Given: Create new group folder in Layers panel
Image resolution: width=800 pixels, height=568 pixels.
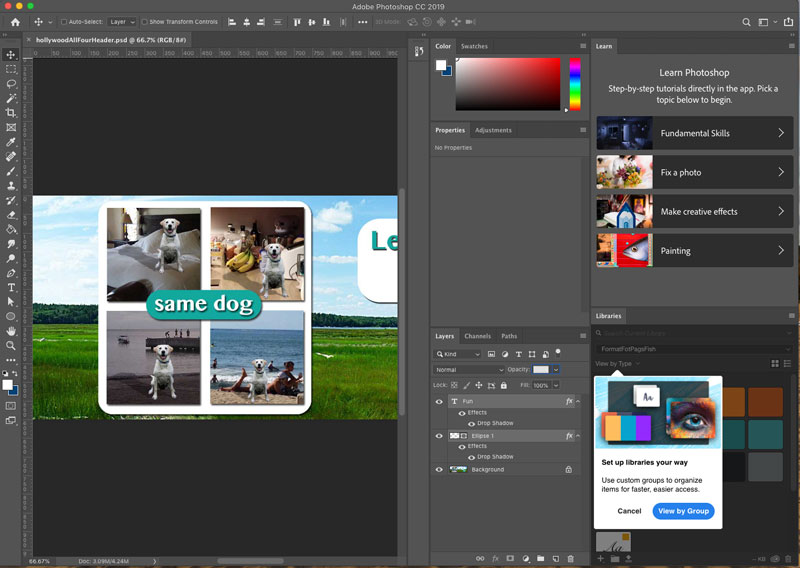Looking at the screenshot, I should (x=540, y=558).
